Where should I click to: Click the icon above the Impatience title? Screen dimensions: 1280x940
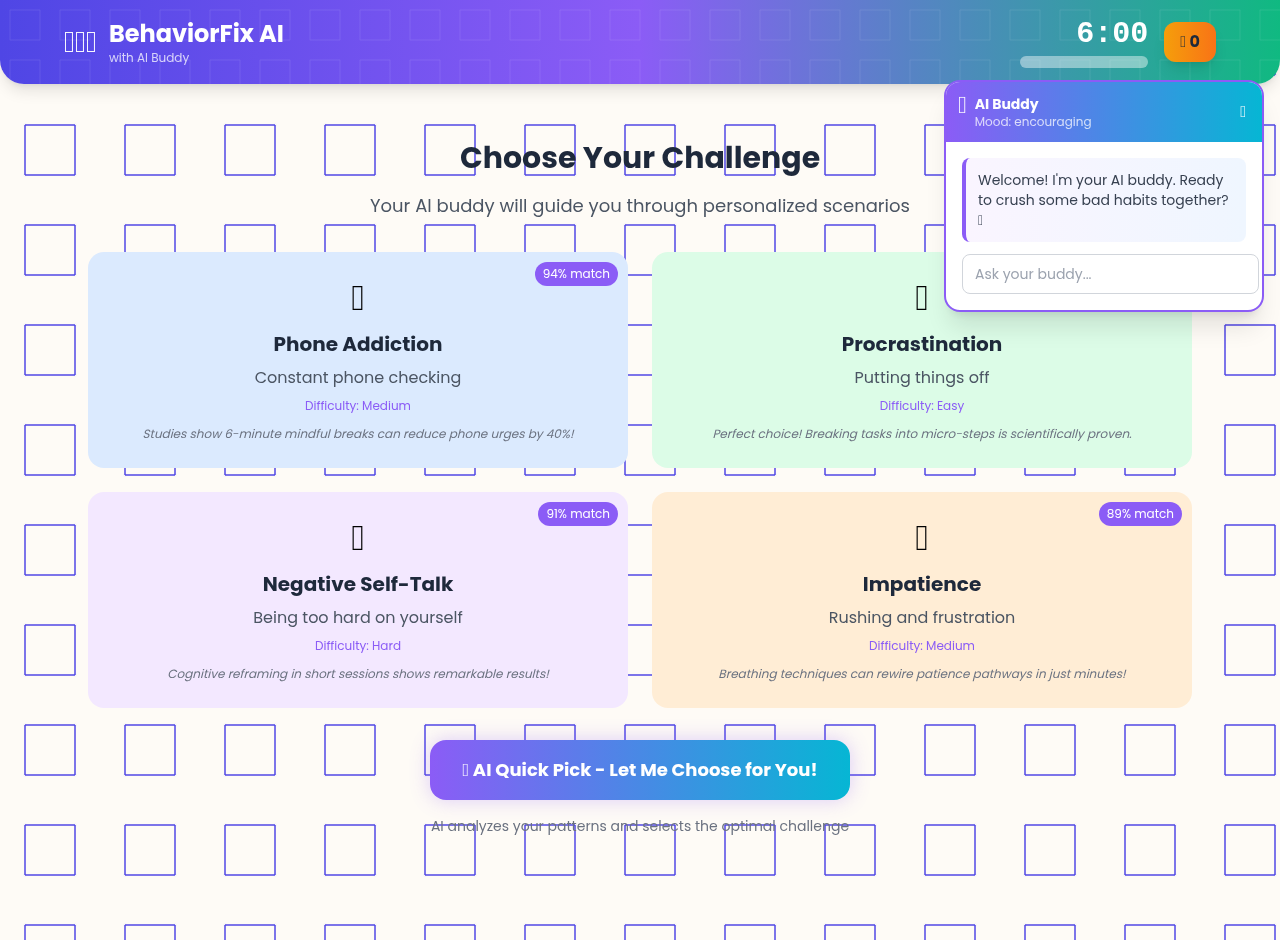(921, 537)
